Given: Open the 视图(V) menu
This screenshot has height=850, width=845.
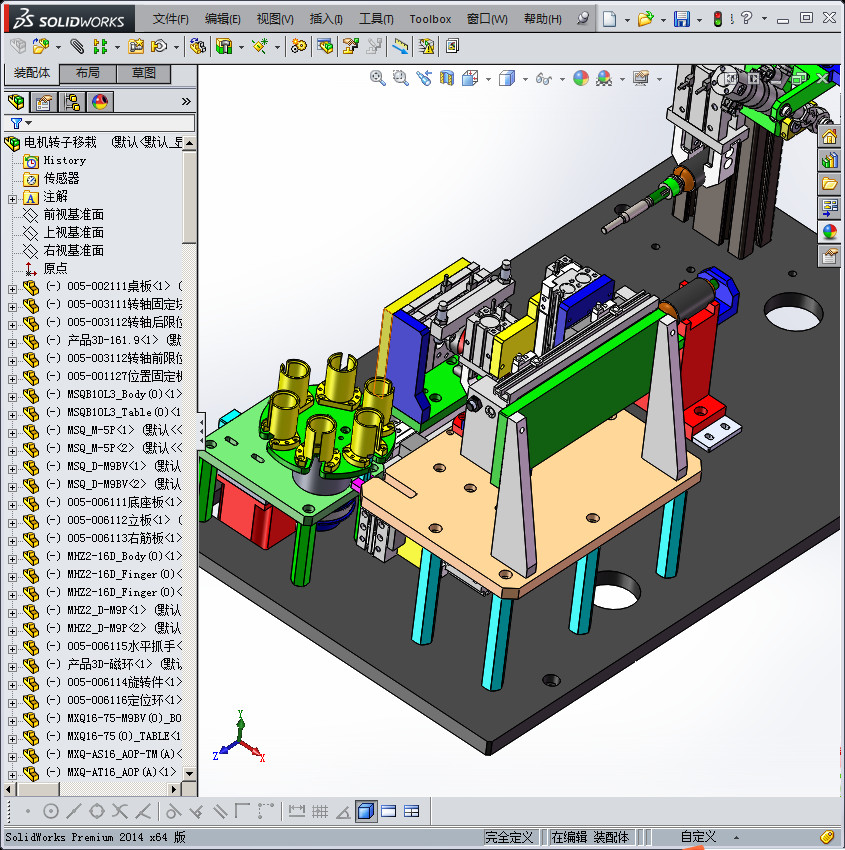Looking at the screenshot, I should (x=275, y=19).
